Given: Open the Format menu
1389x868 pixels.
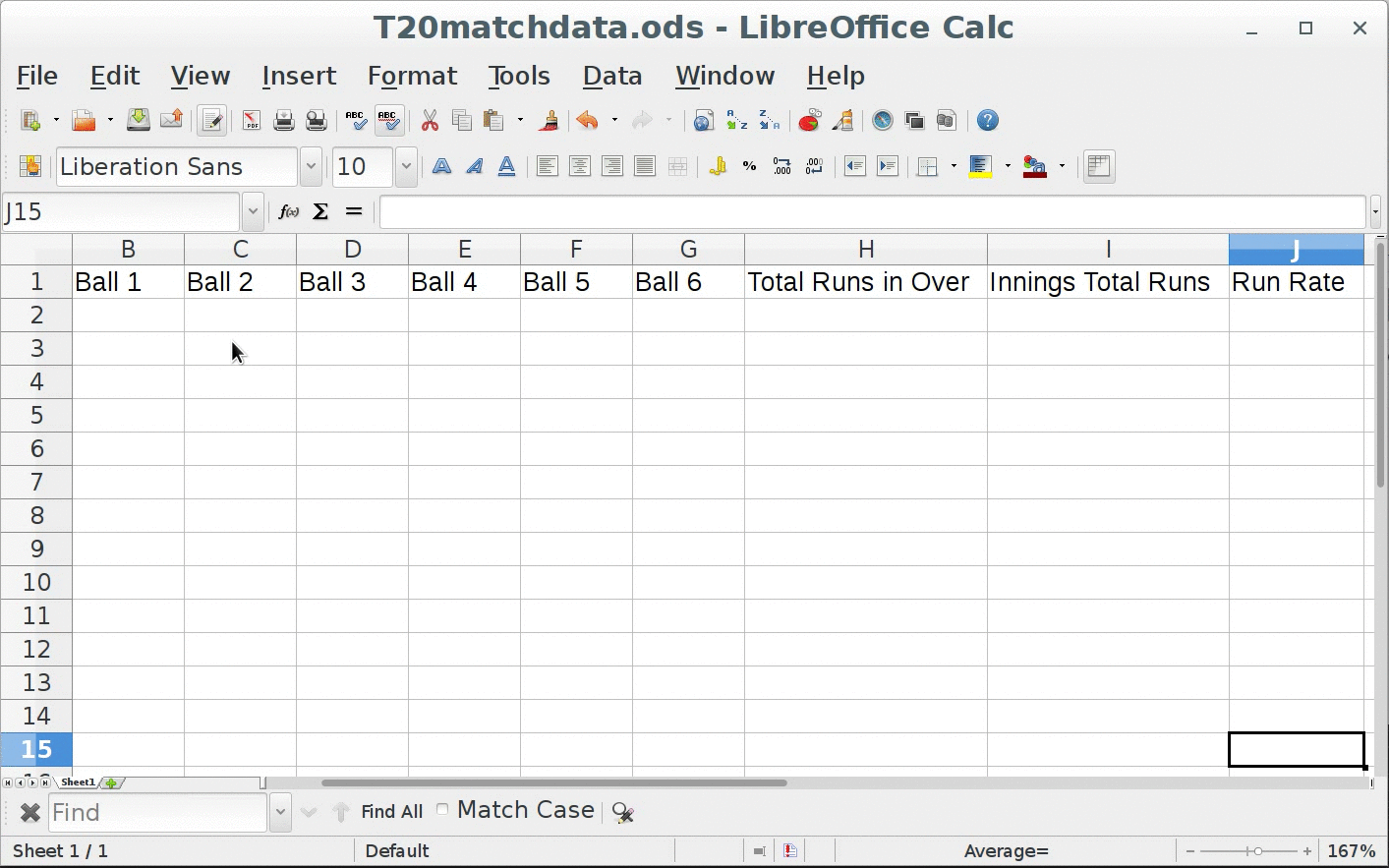Looking at the screenshot, I should click(412, 76).
